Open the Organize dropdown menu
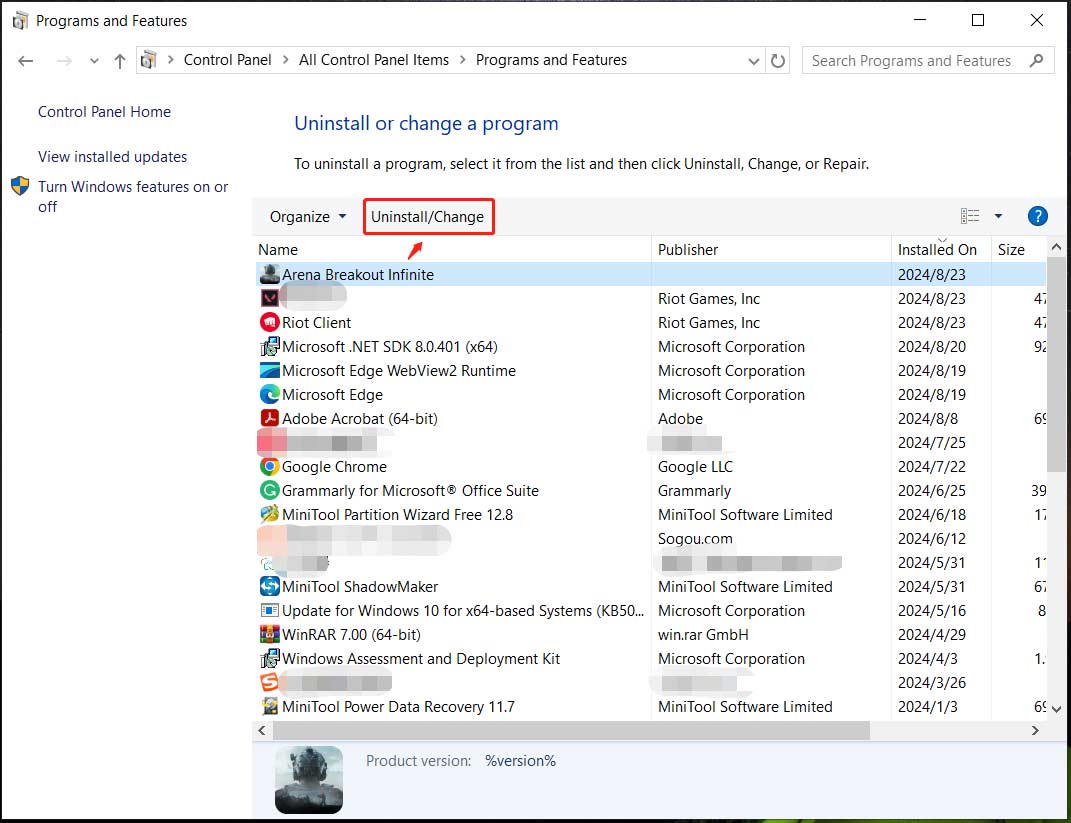 (308, 217)
